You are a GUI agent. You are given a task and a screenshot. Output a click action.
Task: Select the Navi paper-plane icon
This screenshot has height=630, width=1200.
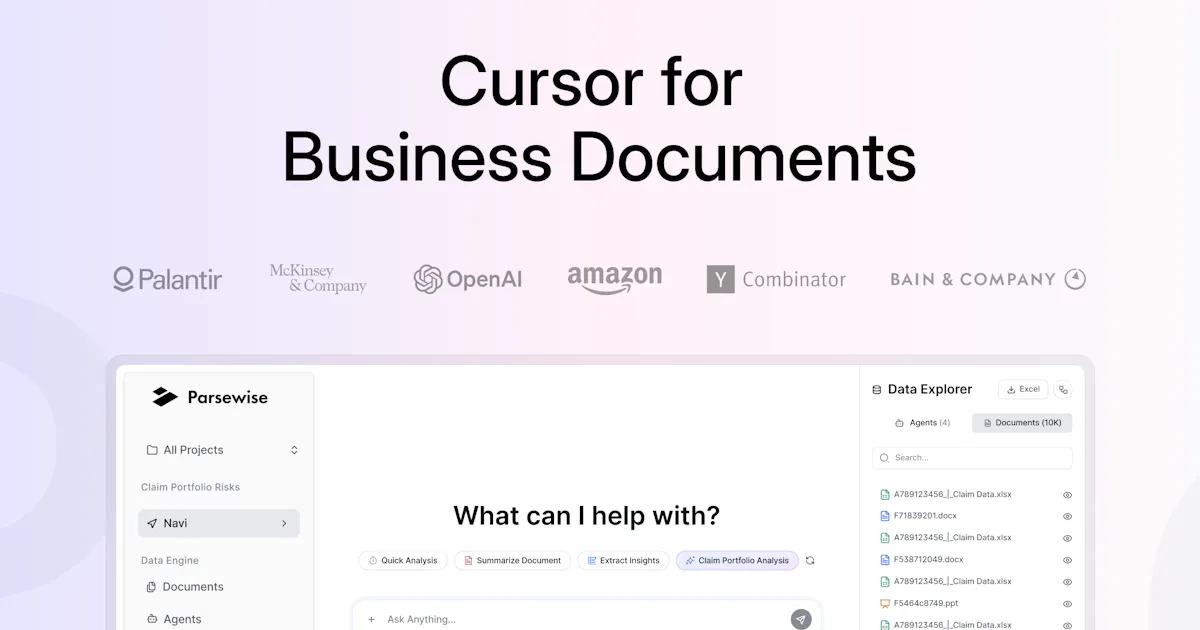point(152,523)
